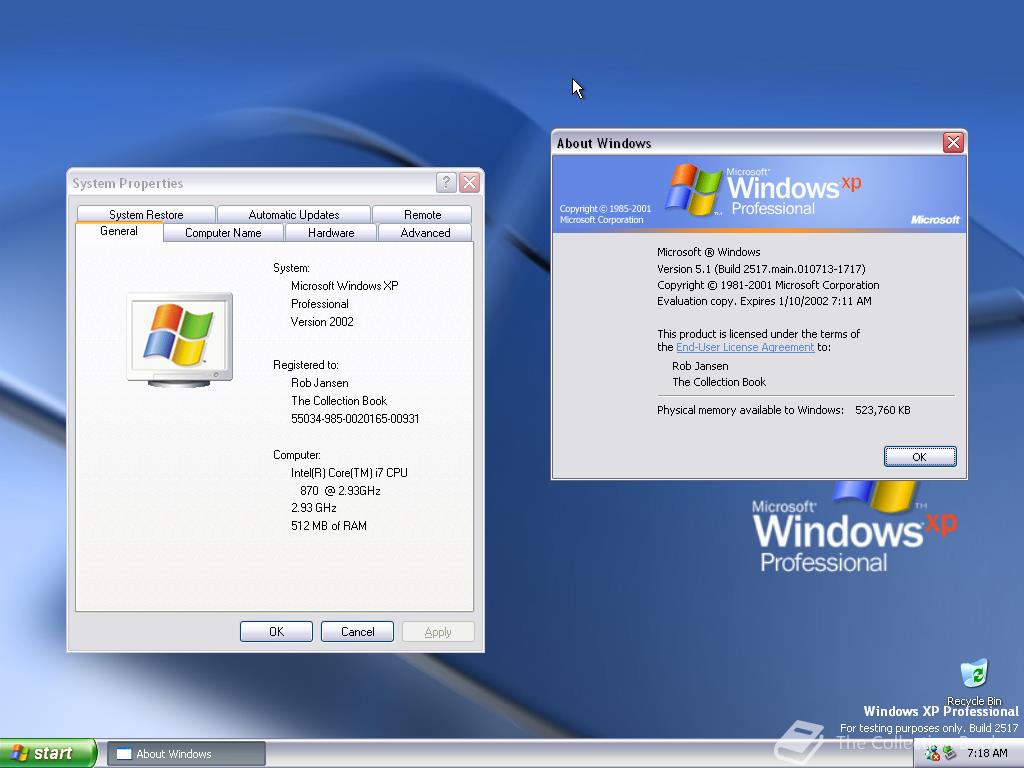Viewport: 1024px width, 768px height.
Task: Click the About Windows title bar
Action: pyautogui.click(x=748, y=142)
